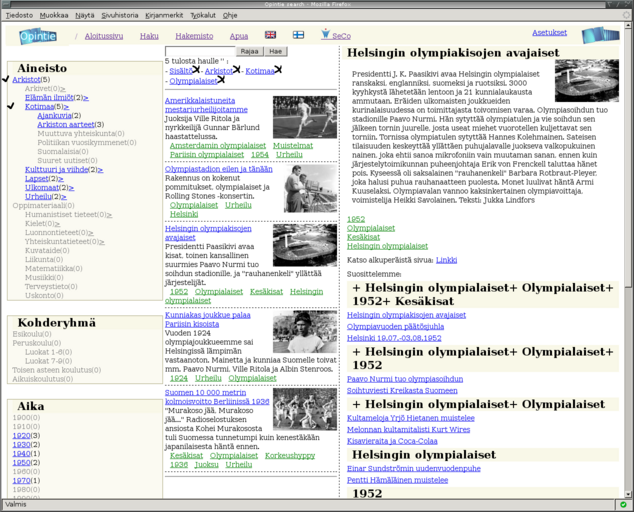
Task: Click the stadium photo in article detail
Action: 587,80
